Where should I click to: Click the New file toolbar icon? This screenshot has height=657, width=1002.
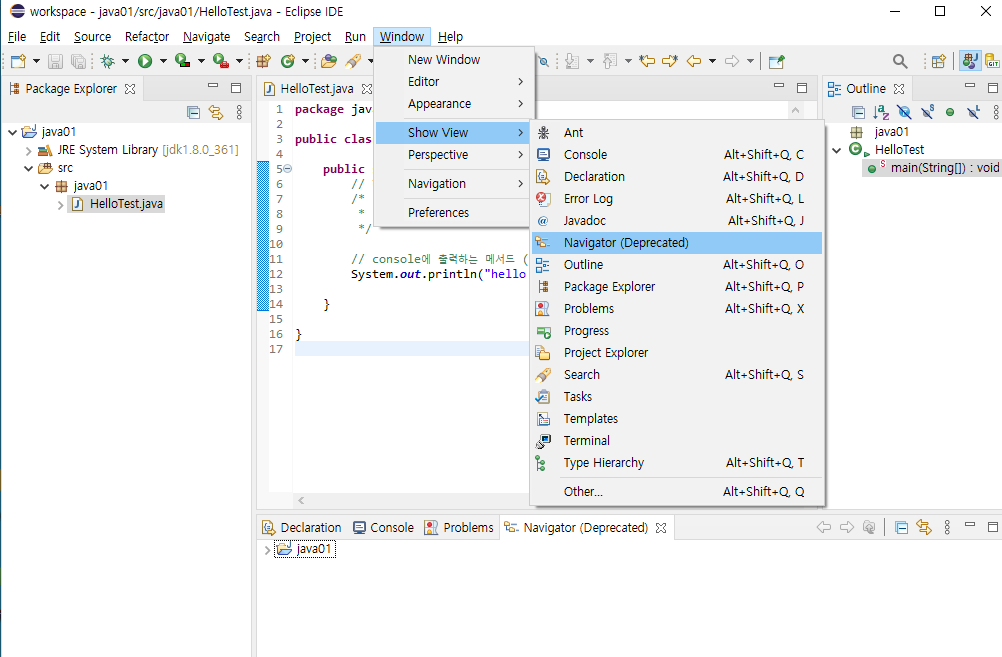coord(19,61)
